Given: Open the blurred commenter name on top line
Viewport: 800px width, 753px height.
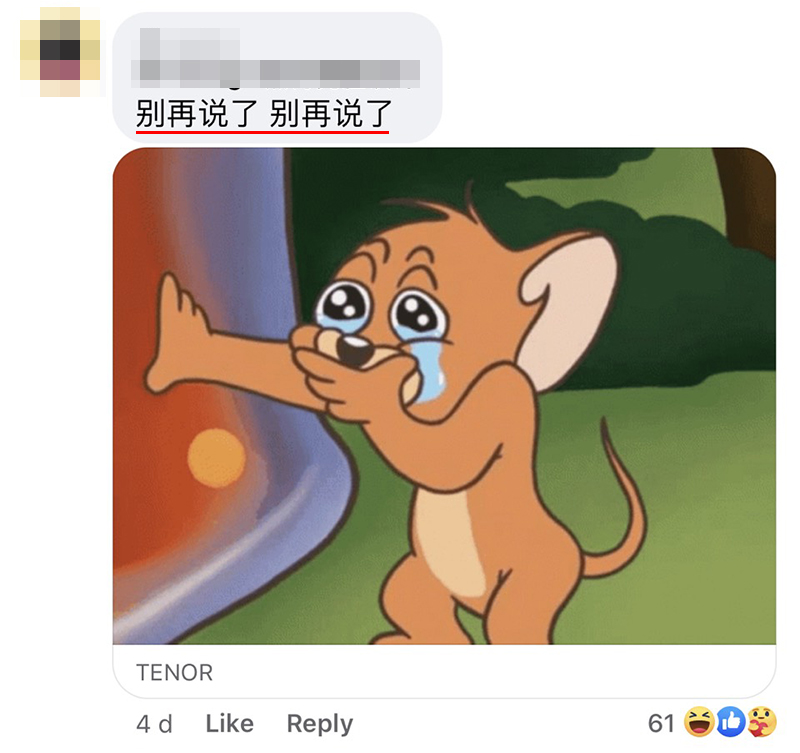Looking at the screenshot, I should pyautogui.click(x=190, y=43).
